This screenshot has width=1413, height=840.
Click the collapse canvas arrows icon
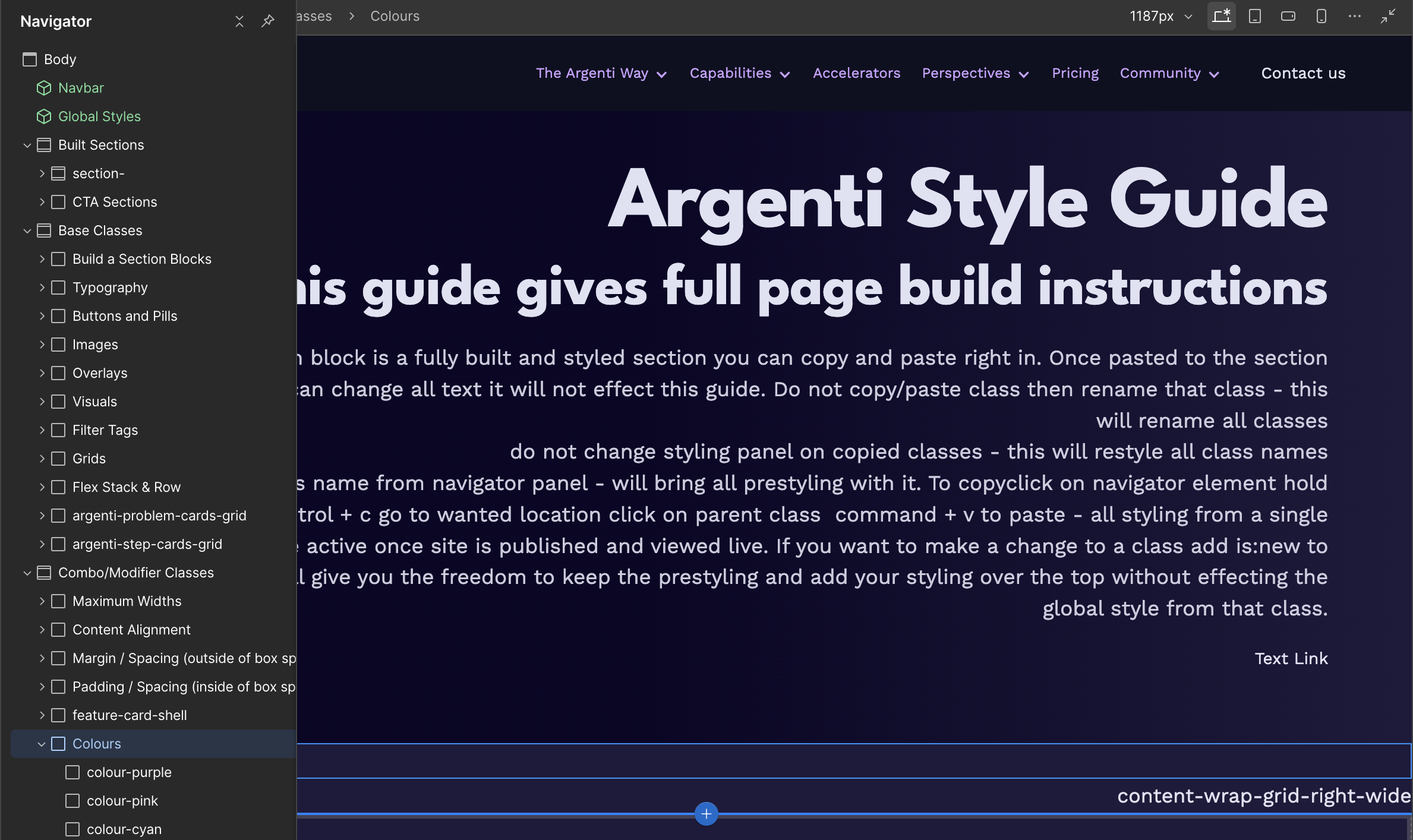coord(1387,16)
